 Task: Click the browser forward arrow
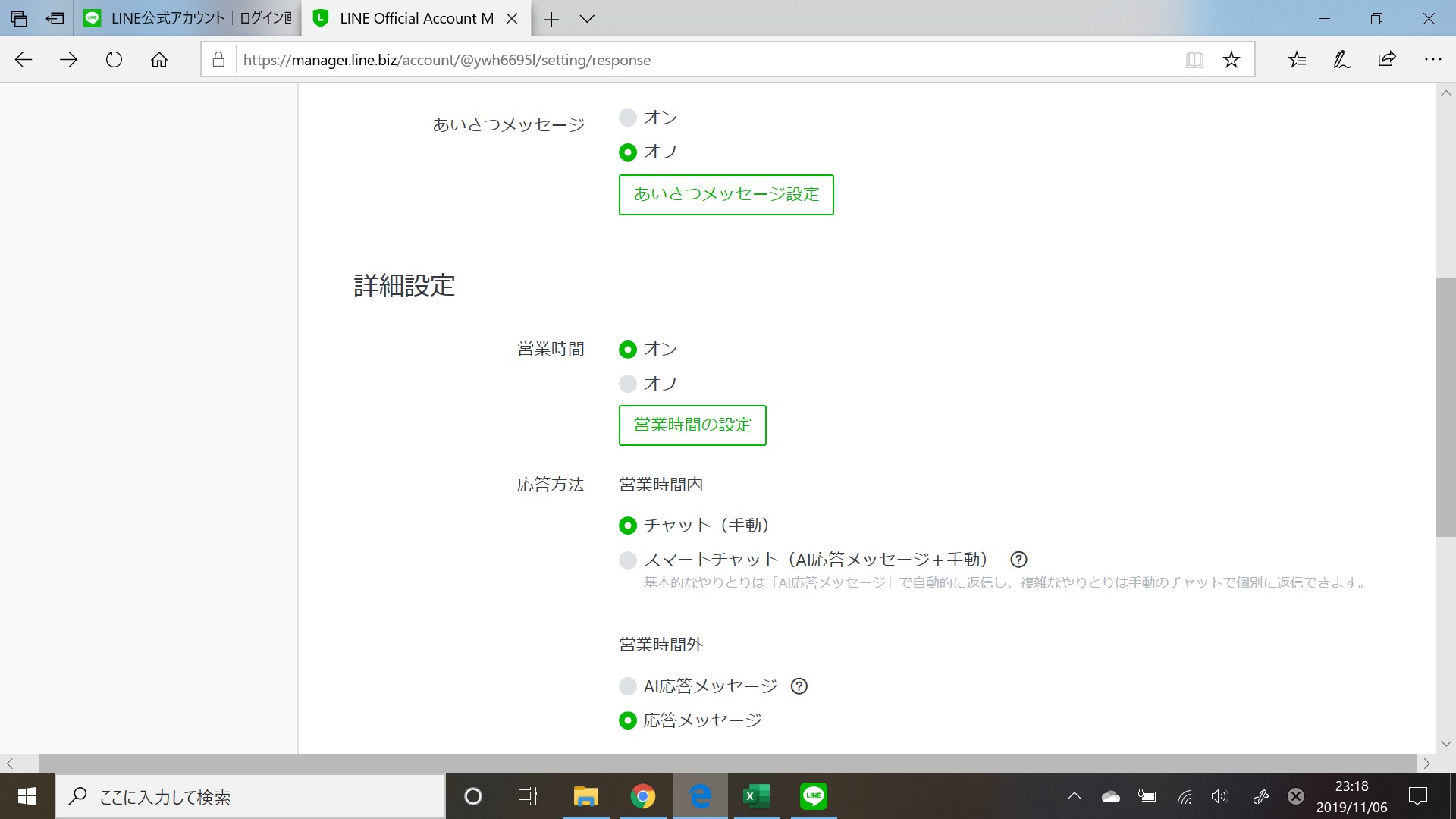[x=69, y=60]
